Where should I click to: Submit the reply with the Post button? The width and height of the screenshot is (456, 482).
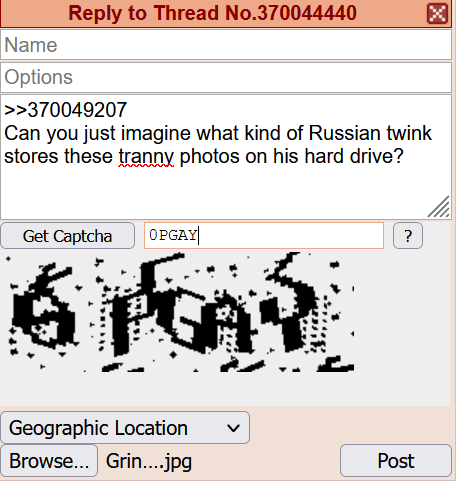click(x=396, y=461)
